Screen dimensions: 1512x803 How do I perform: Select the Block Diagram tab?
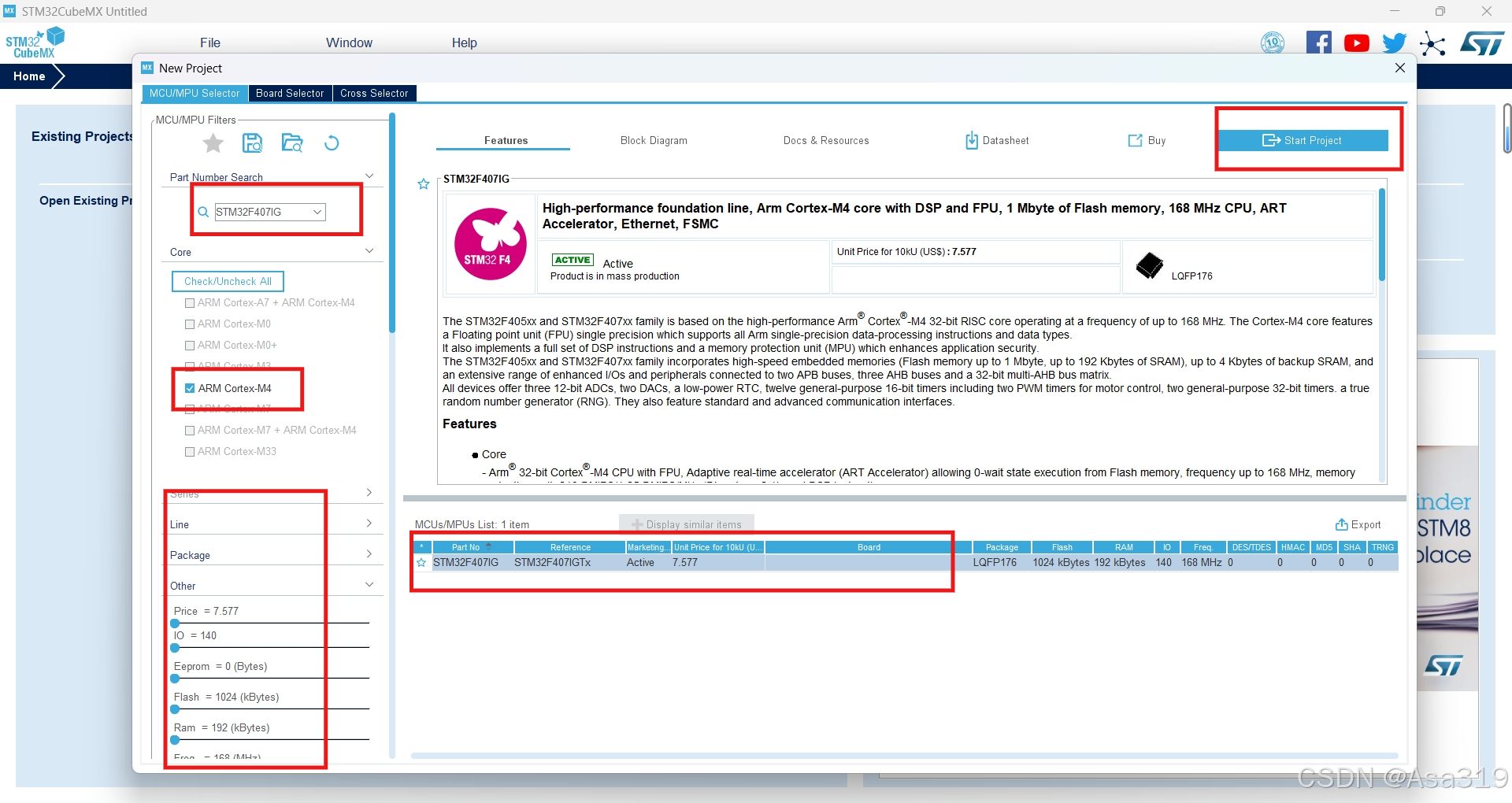click(x=654, y=140)
